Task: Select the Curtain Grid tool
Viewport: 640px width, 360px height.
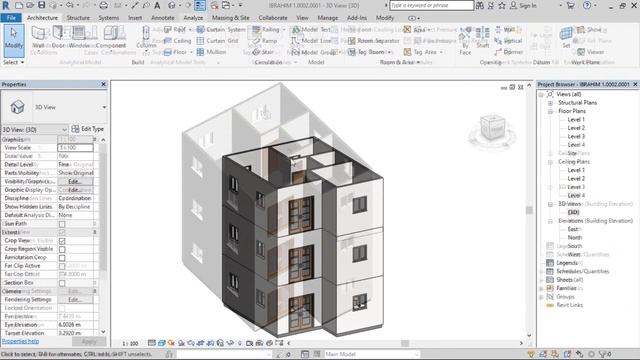Action: tap(218, 41)
